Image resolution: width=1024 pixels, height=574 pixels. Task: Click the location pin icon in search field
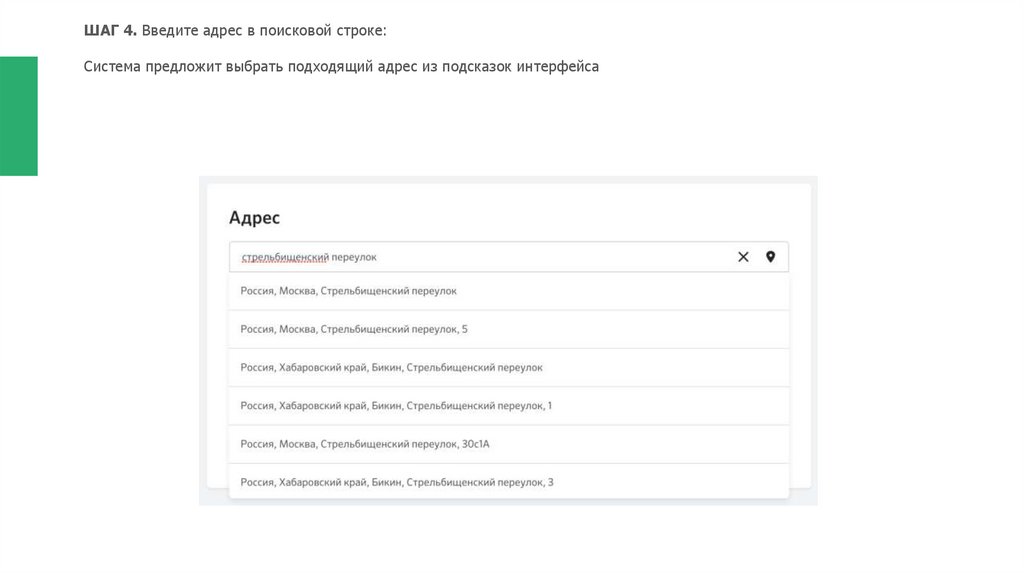pyautogui.click(x=770, y=257)
